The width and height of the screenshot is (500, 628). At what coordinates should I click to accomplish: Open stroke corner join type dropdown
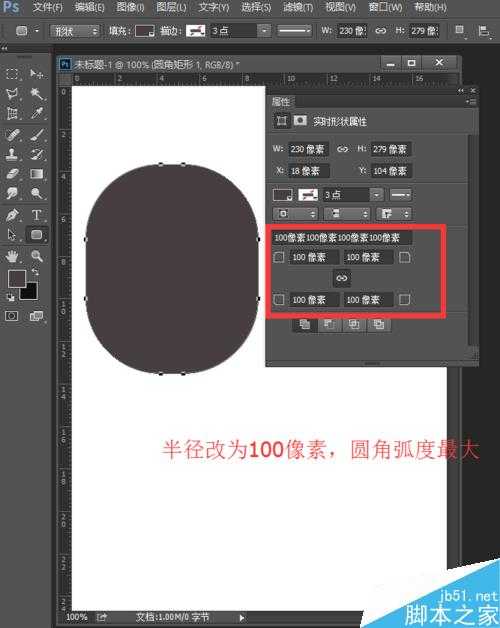pyautogui.click(x=394, y=214)
